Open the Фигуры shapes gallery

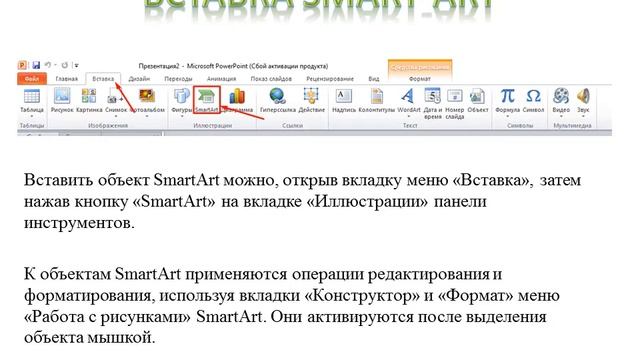click(182, 96)
